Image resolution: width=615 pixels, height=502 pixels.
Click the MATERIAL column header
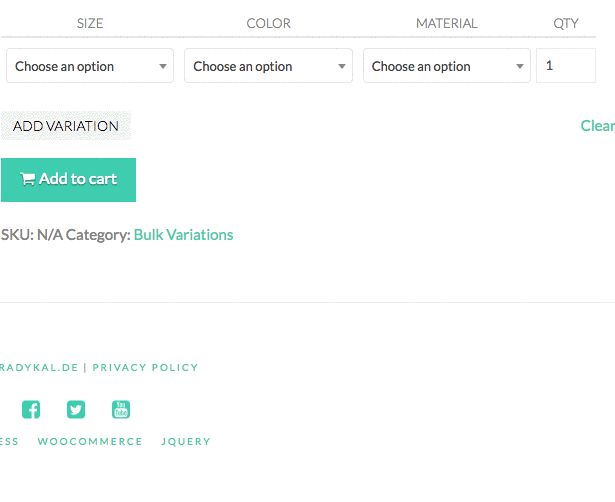[446, 23]
